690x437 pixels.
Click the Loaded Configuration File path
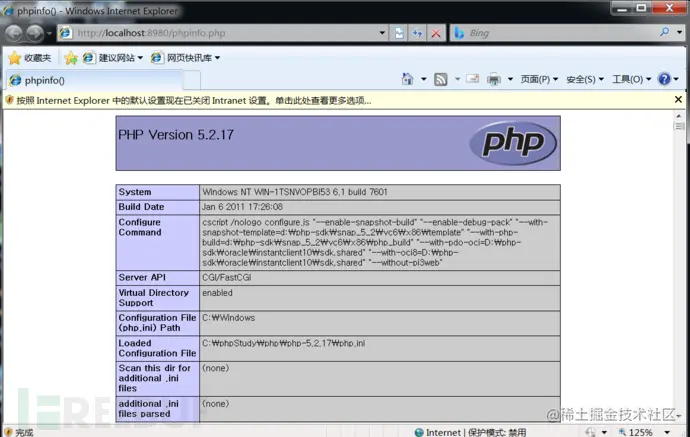click(x=283, y=343)
